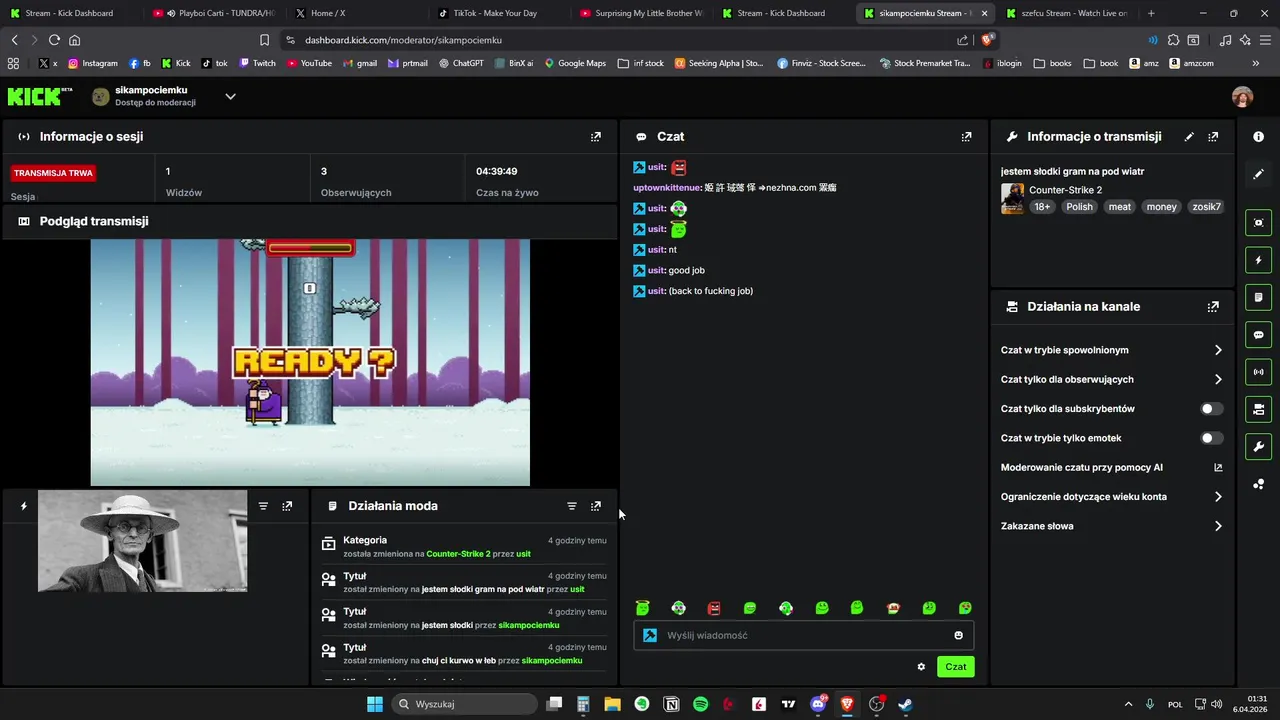Viewport: 1280px width, 720px height.
Task: Open uptownkittenue username in chat
Action: [667, 188]
